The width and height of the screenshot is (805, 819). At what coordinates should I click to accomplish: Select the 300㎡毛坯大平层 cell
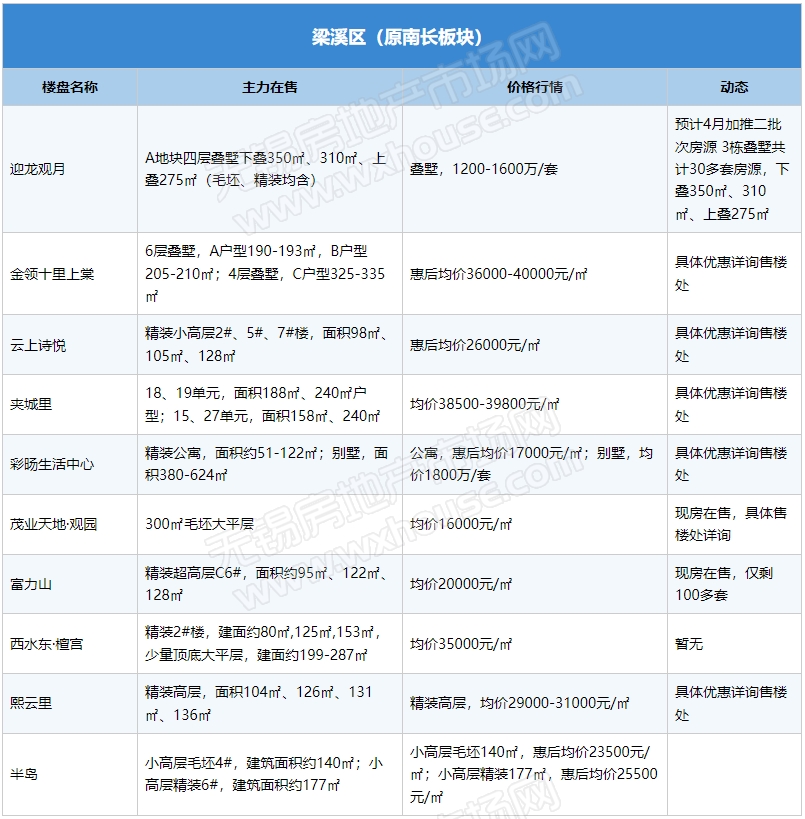270,524
